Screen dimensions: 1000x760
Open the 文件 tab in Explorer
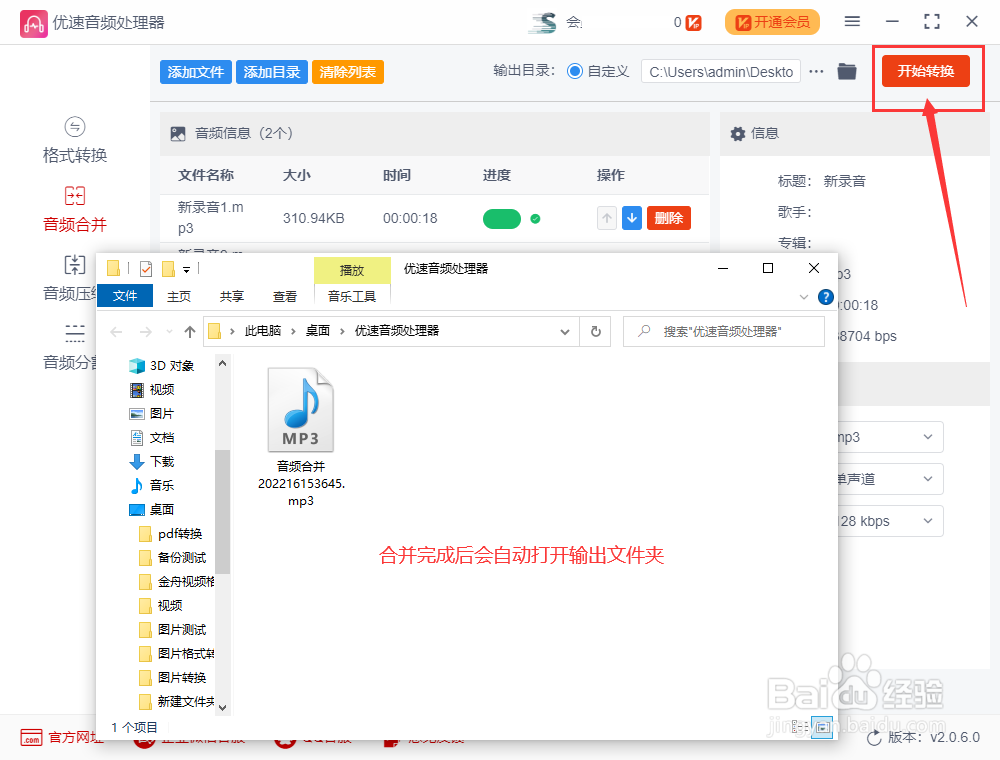[125, 296]
